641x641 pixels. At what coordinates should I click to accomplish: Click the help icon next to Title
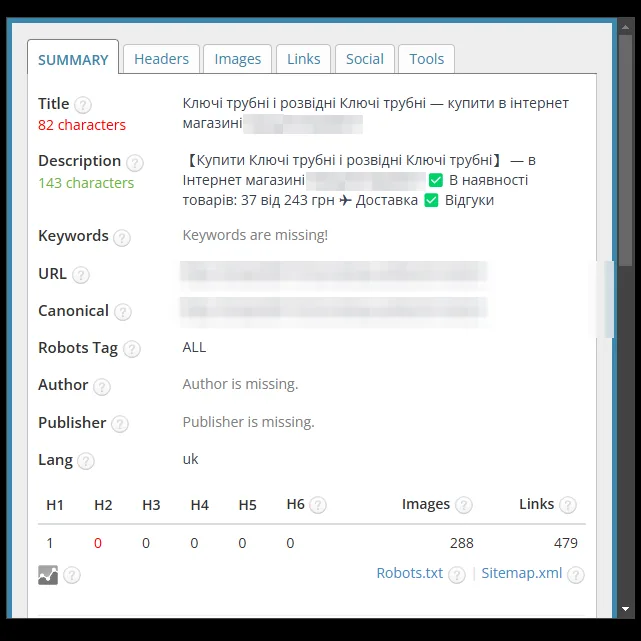[x=83, y=105]
